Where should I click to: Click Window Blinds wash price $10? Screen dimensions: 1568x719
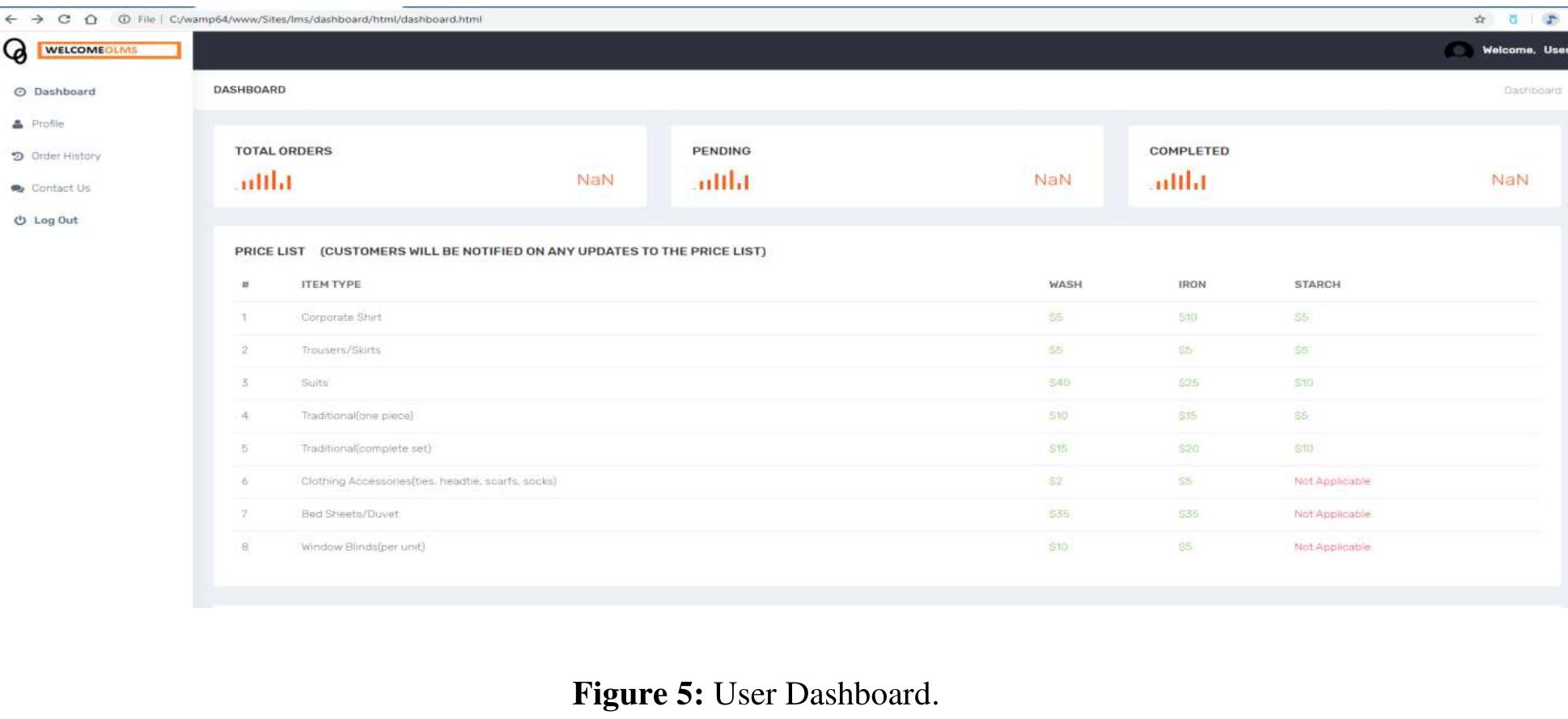coord(1058,547)
